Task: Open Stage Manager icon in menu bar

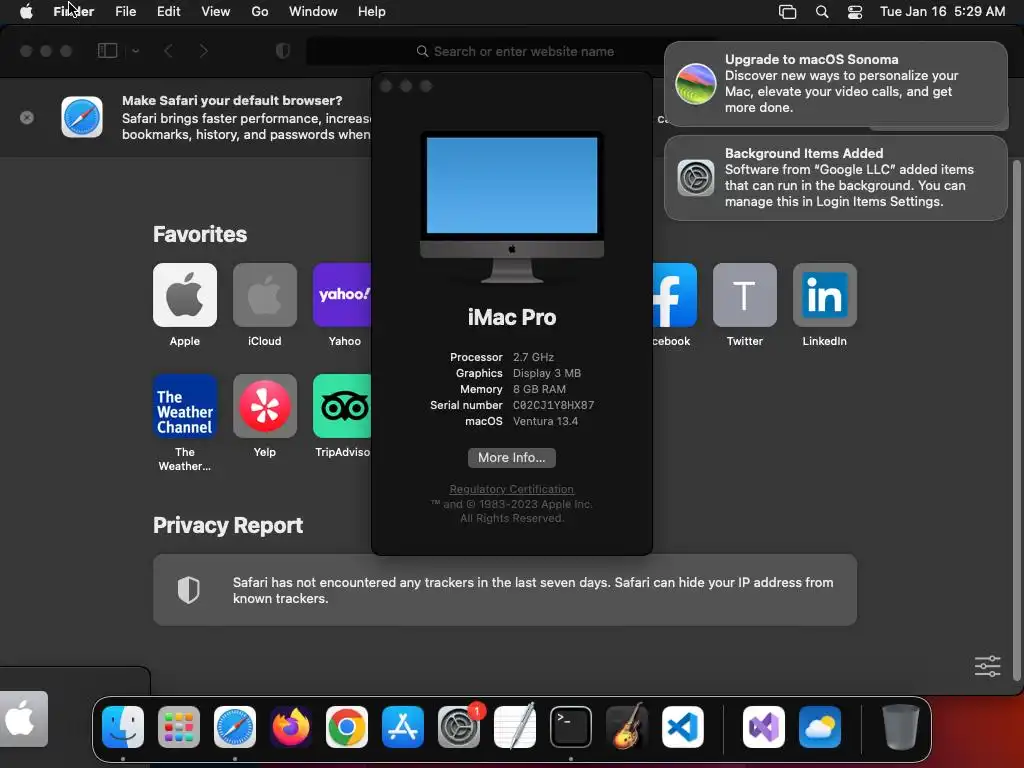Action: pyautogui.click(x=788, y=12)
